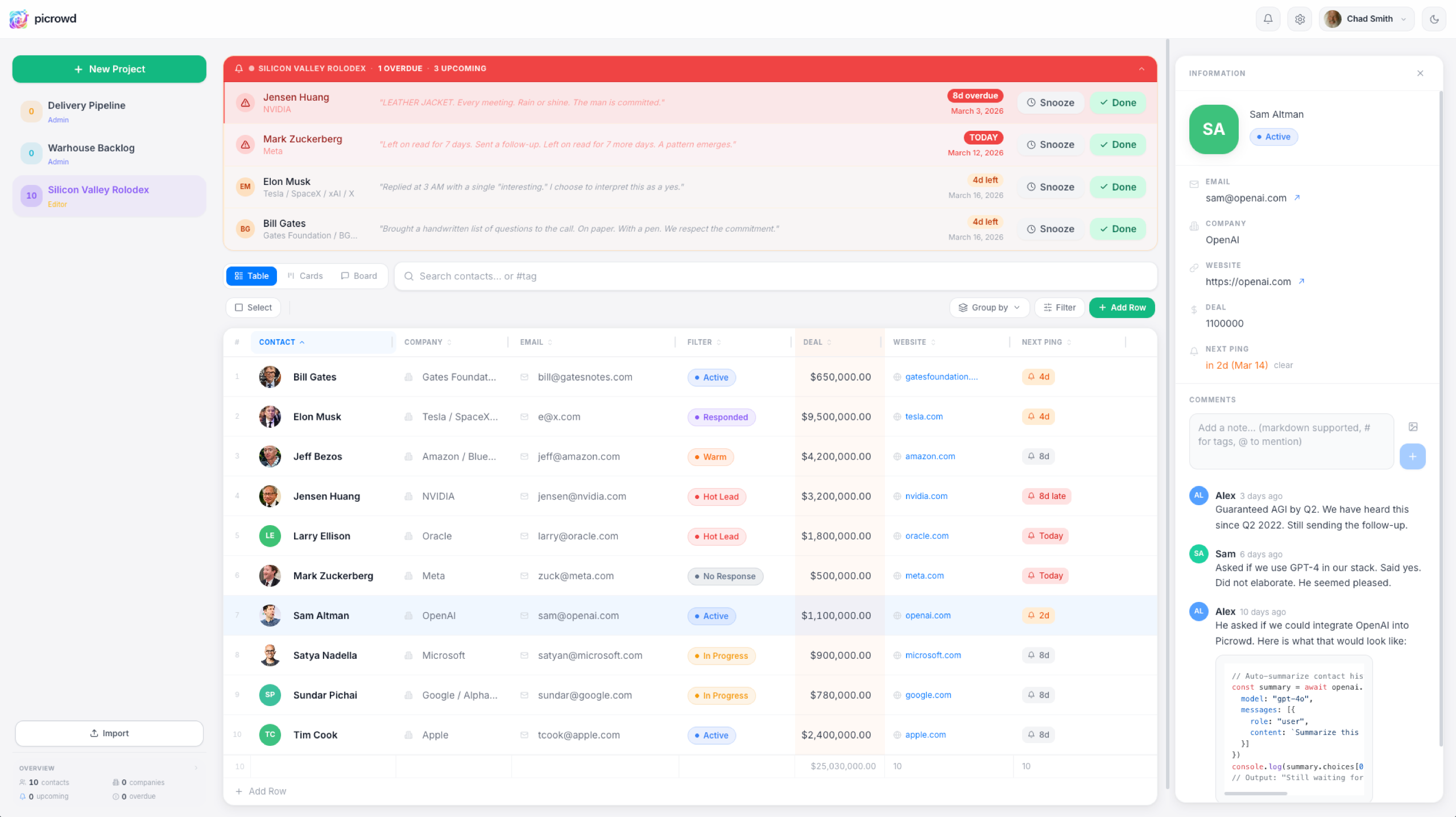Image resolution: width=1456 pixels, height=817 pixels.
Task: Toggle dark mode moon icon
Action: 1434,19
